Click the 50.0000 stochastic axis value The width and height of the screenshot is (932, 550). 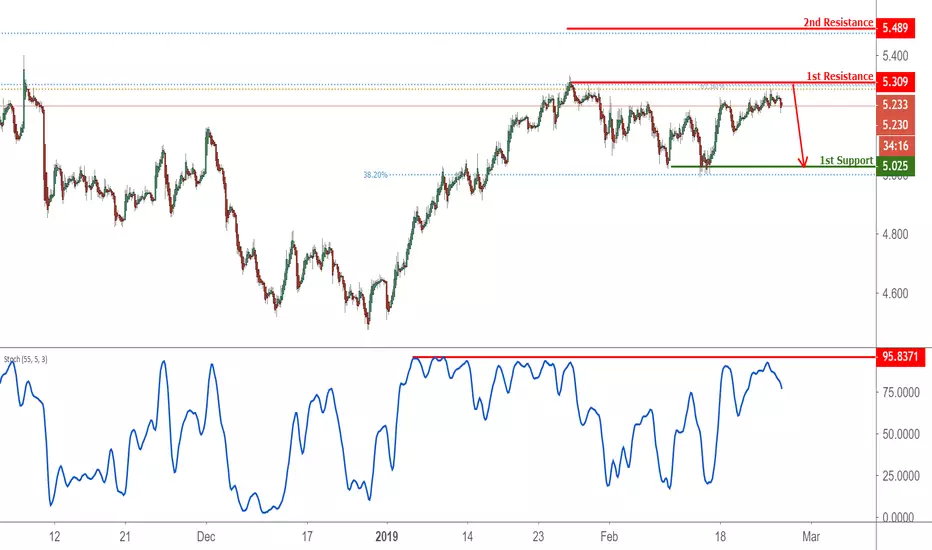coord(900,434)
